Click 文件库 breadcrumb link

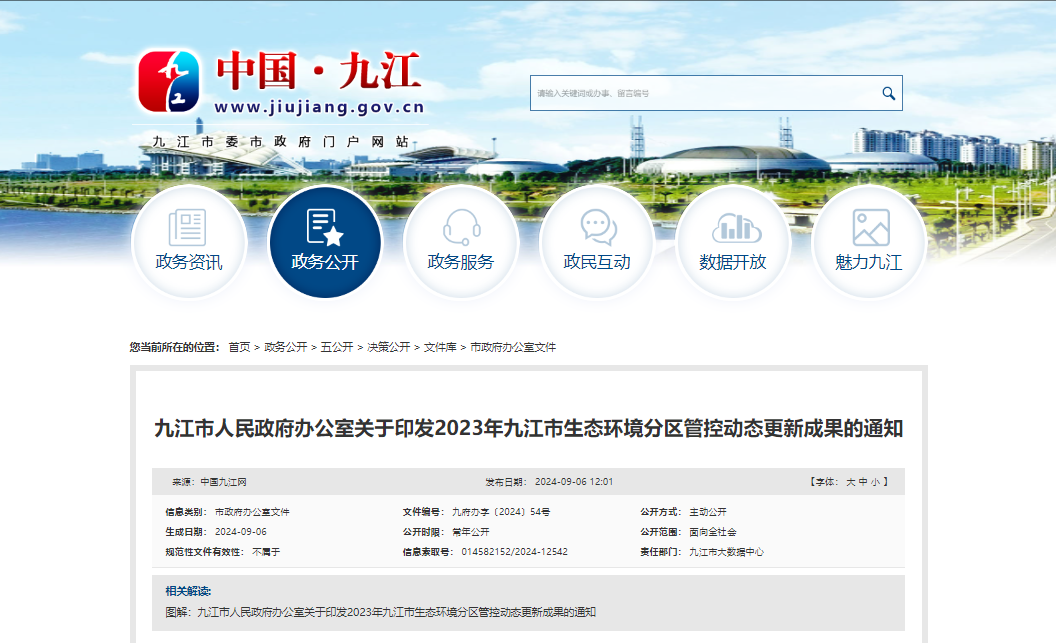pyautogui.click(x=440, y=347)
